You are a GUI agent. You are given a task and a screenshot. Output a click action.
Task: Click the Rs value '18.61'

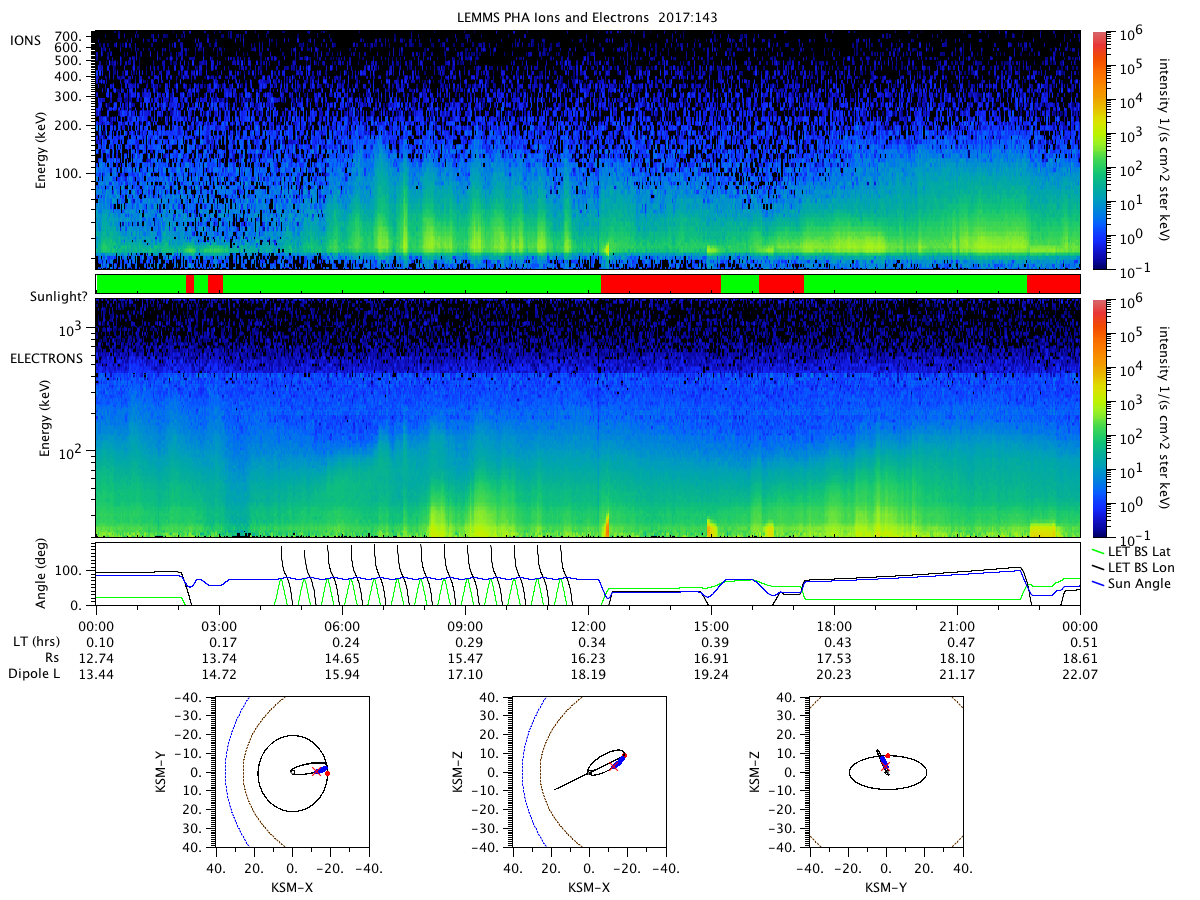coord(1080,659)
